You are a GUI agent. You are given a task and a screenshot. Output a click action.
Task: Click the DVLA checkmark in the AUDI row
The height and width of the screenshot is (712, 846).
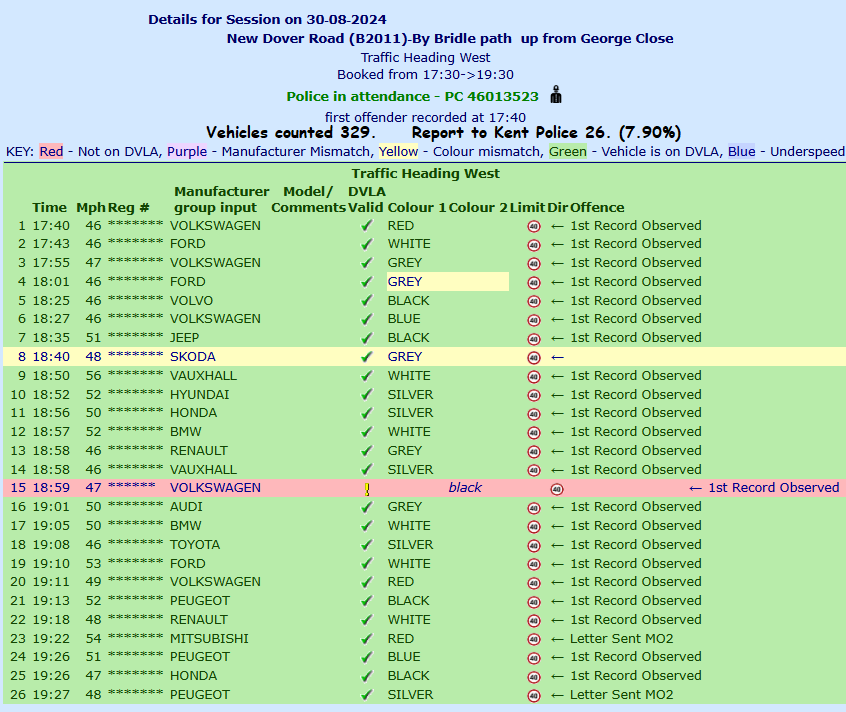366,507
